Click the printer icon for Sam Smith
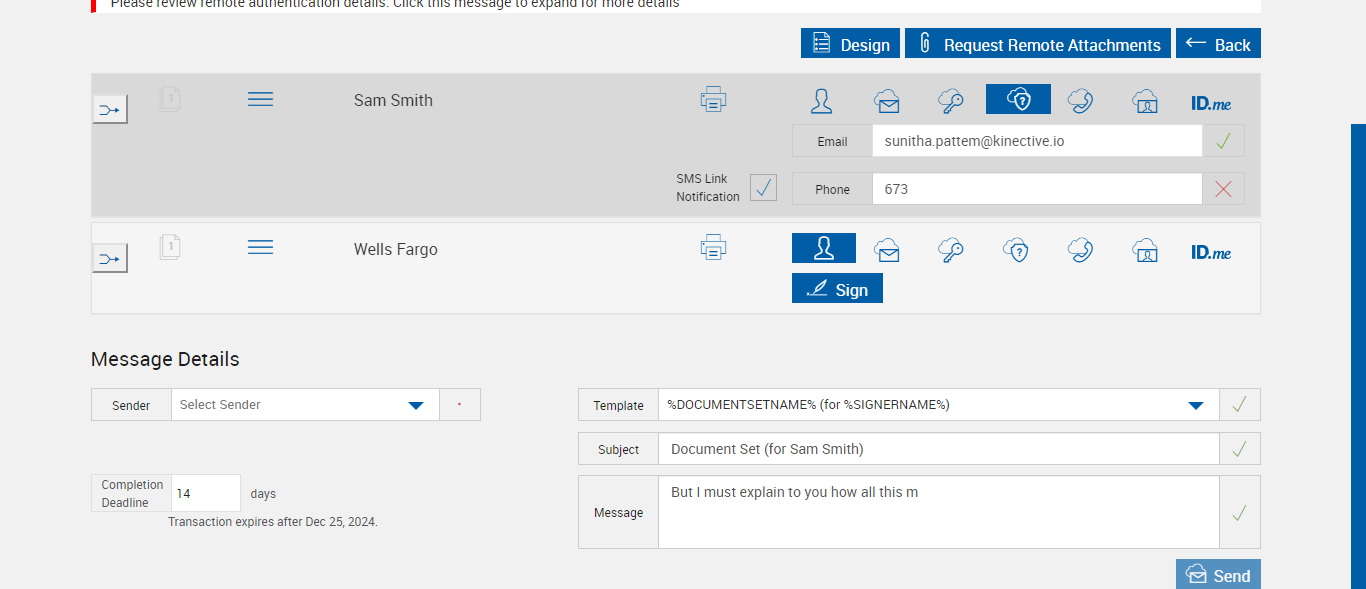The width and height of the screenshot is (1366, 589). 713,99
